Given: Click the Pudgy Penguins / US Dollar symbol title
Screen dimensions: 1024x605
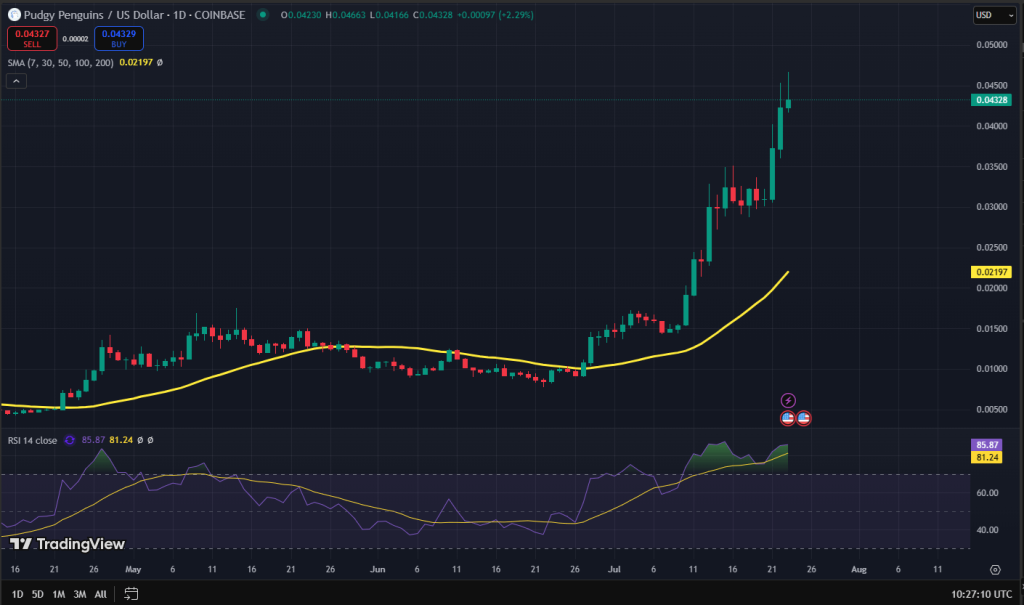Looking at the screenshot, I should pyautogui.click(x=135, y=14).
